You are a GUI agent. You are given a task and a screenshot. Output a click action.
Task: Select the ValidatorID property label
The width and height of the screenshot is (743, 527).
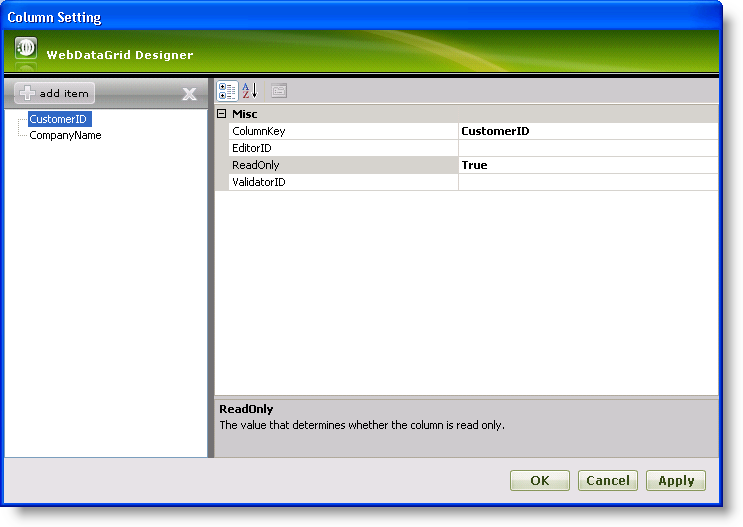344,182
